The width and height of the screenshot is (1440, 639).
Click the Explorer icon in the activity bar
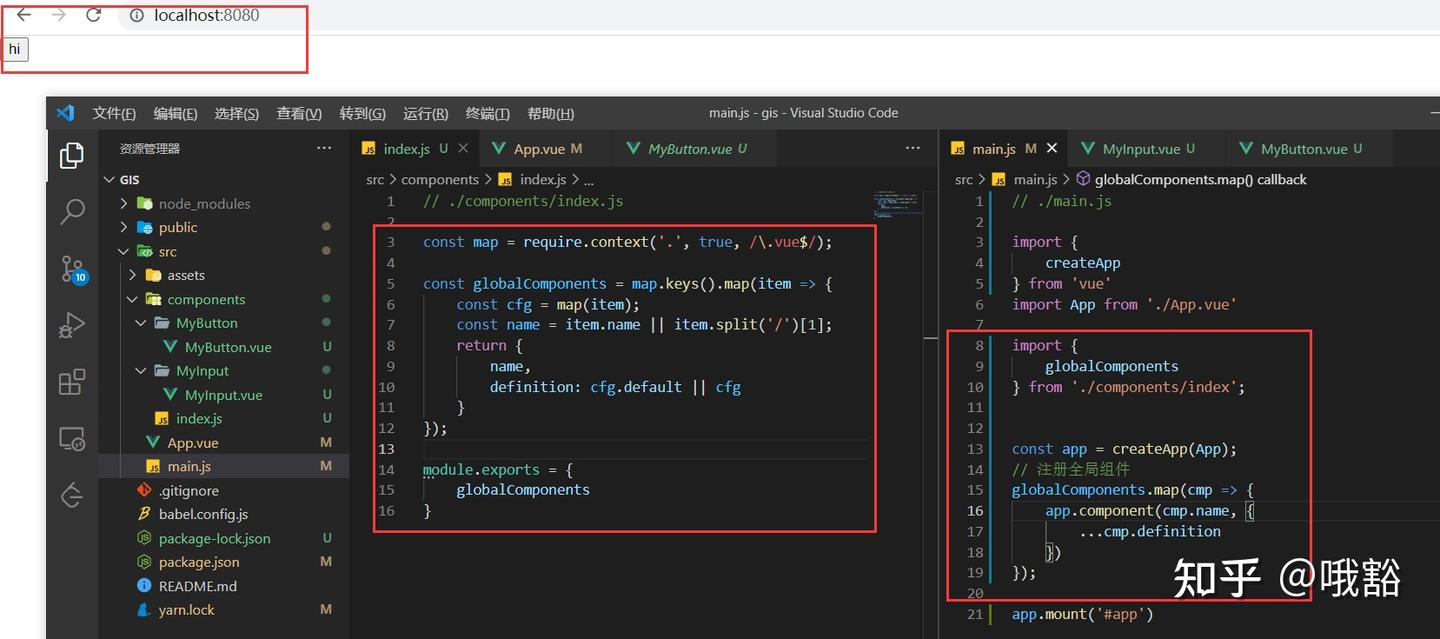[71, 155]
